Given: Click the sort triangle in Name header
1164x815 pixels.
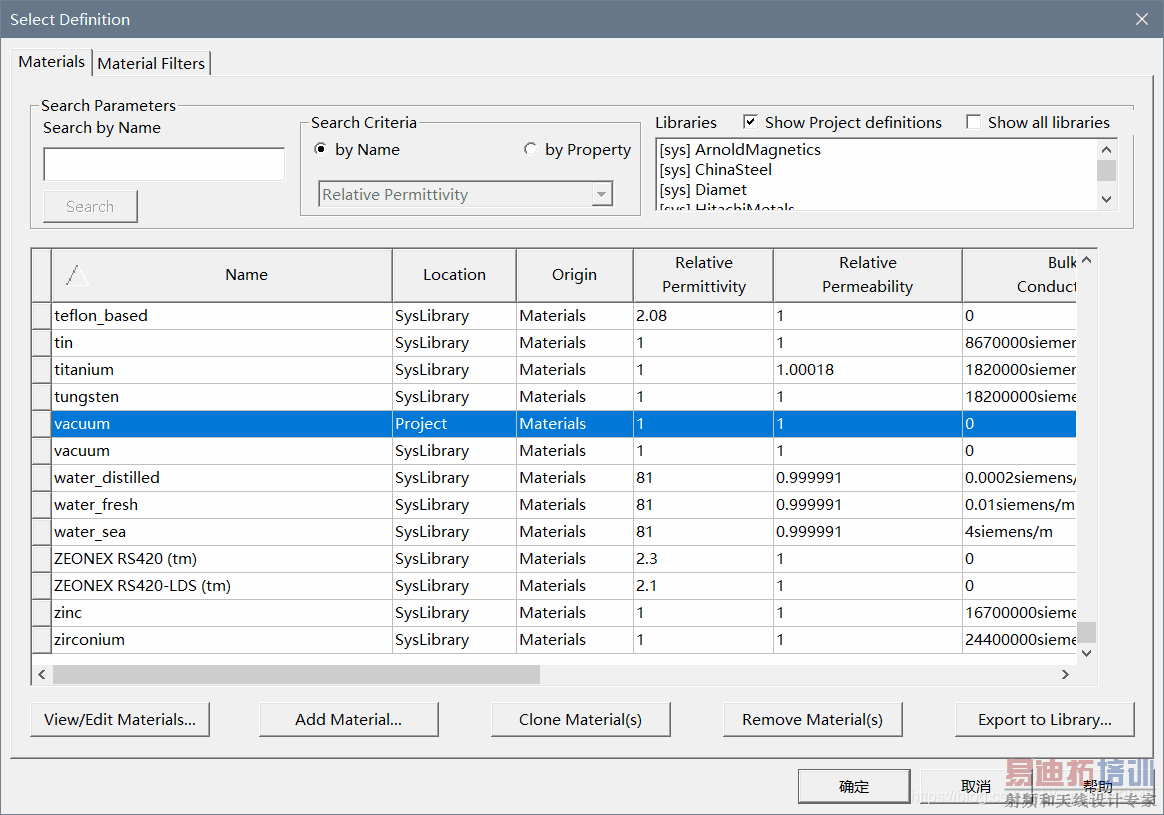Looking at the screenshot, I should pyautogui.click(x=77, y=275).
